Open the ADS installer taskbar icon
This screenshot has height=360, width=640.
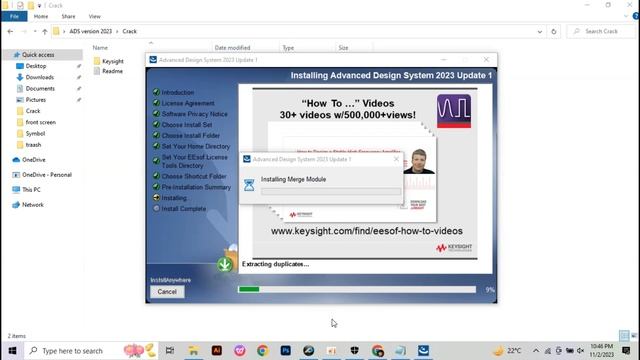point(423,351)
